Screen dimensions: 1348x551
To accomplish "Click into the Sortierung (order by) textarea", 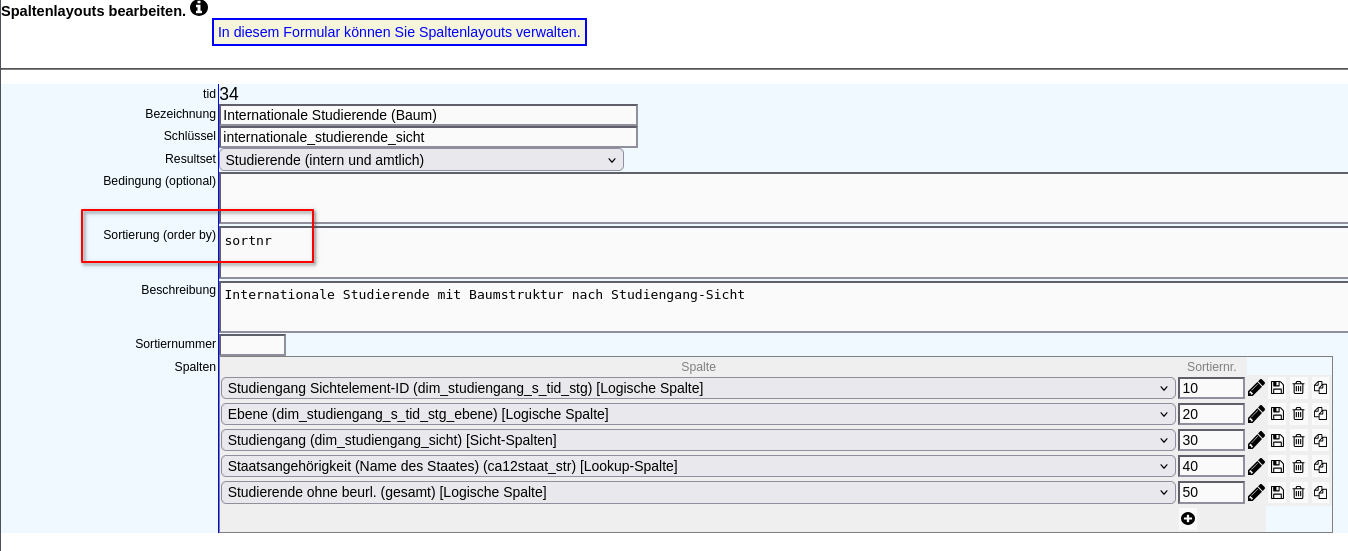I will [x=780, y=251].
